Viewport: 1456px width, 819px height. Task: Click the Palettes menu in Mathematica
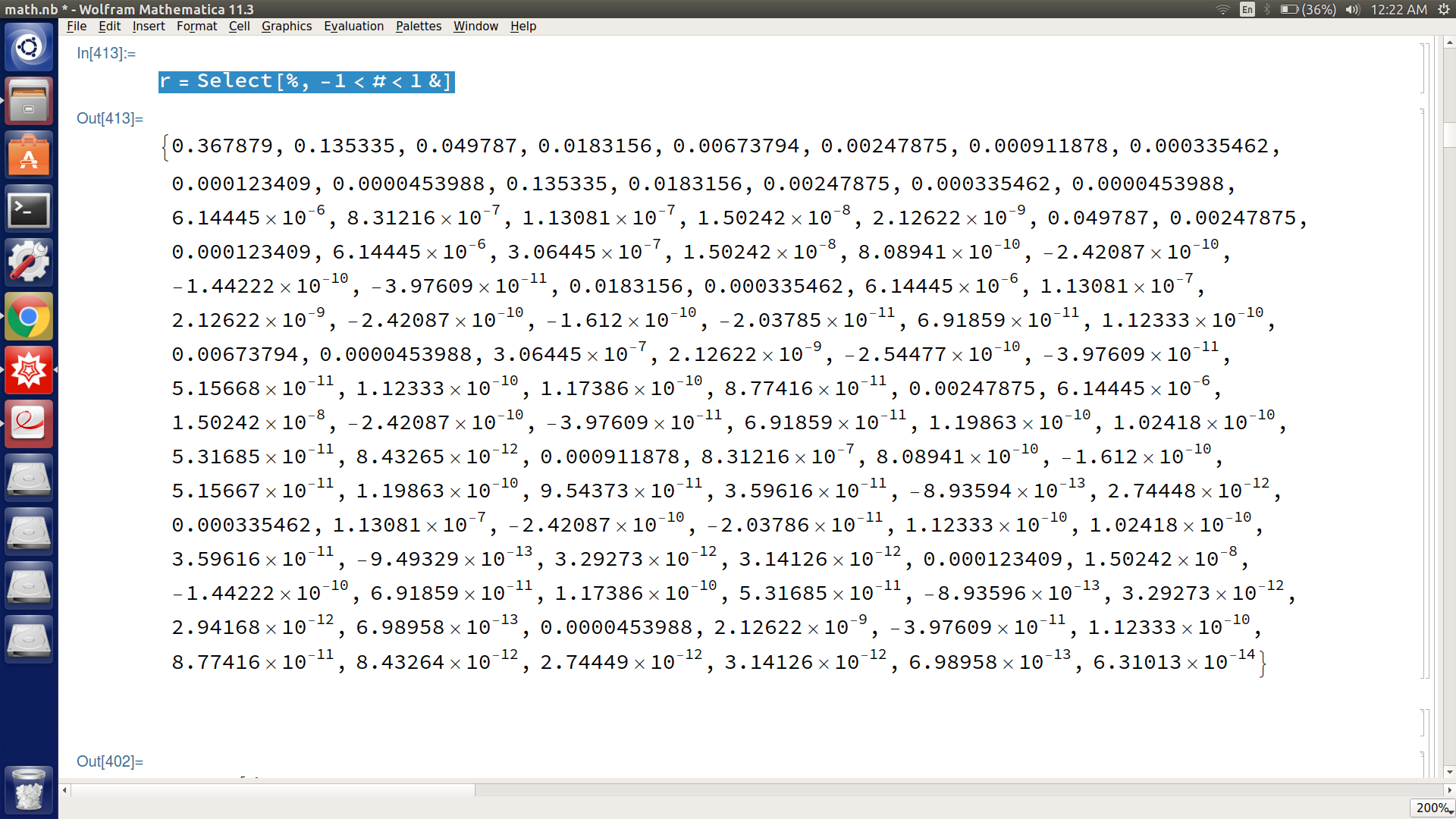[x=418, y=25]
